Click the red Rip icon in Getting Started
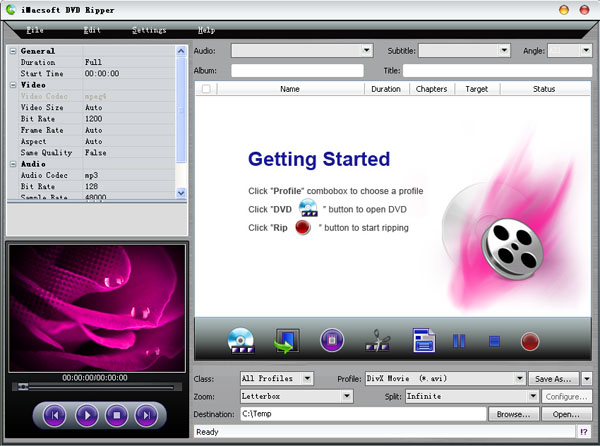Screen dimensions: 600x446 tap(303, 227)
